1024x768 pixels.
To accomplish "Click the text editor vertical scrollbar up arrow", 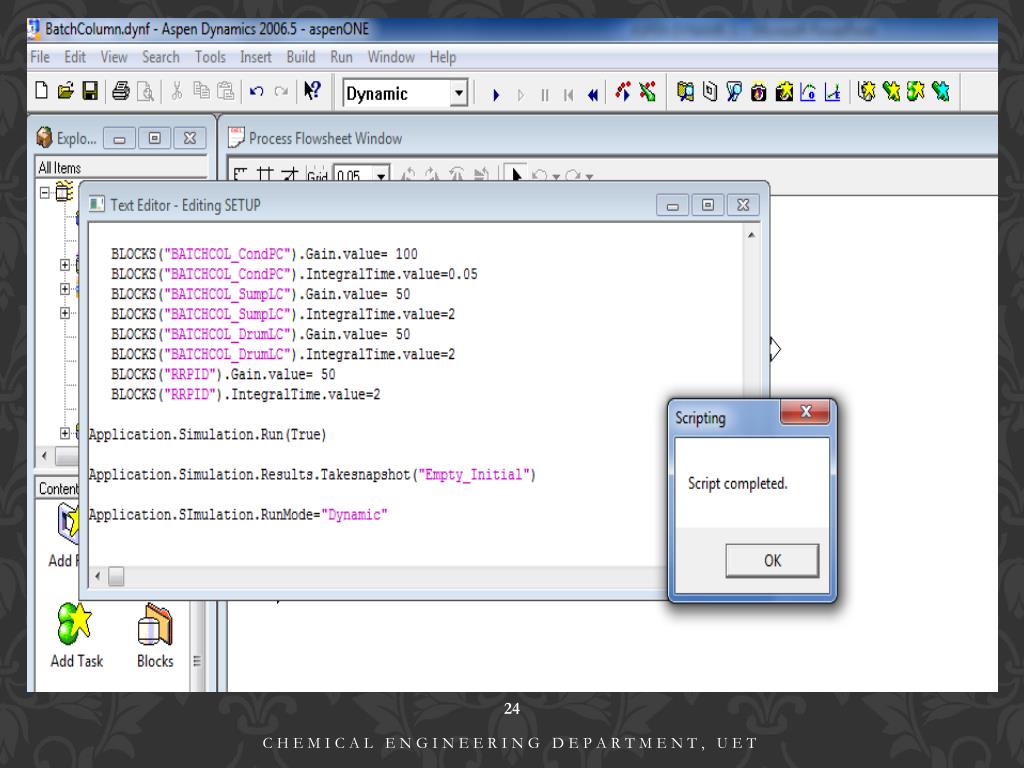I will coord(752,235).
